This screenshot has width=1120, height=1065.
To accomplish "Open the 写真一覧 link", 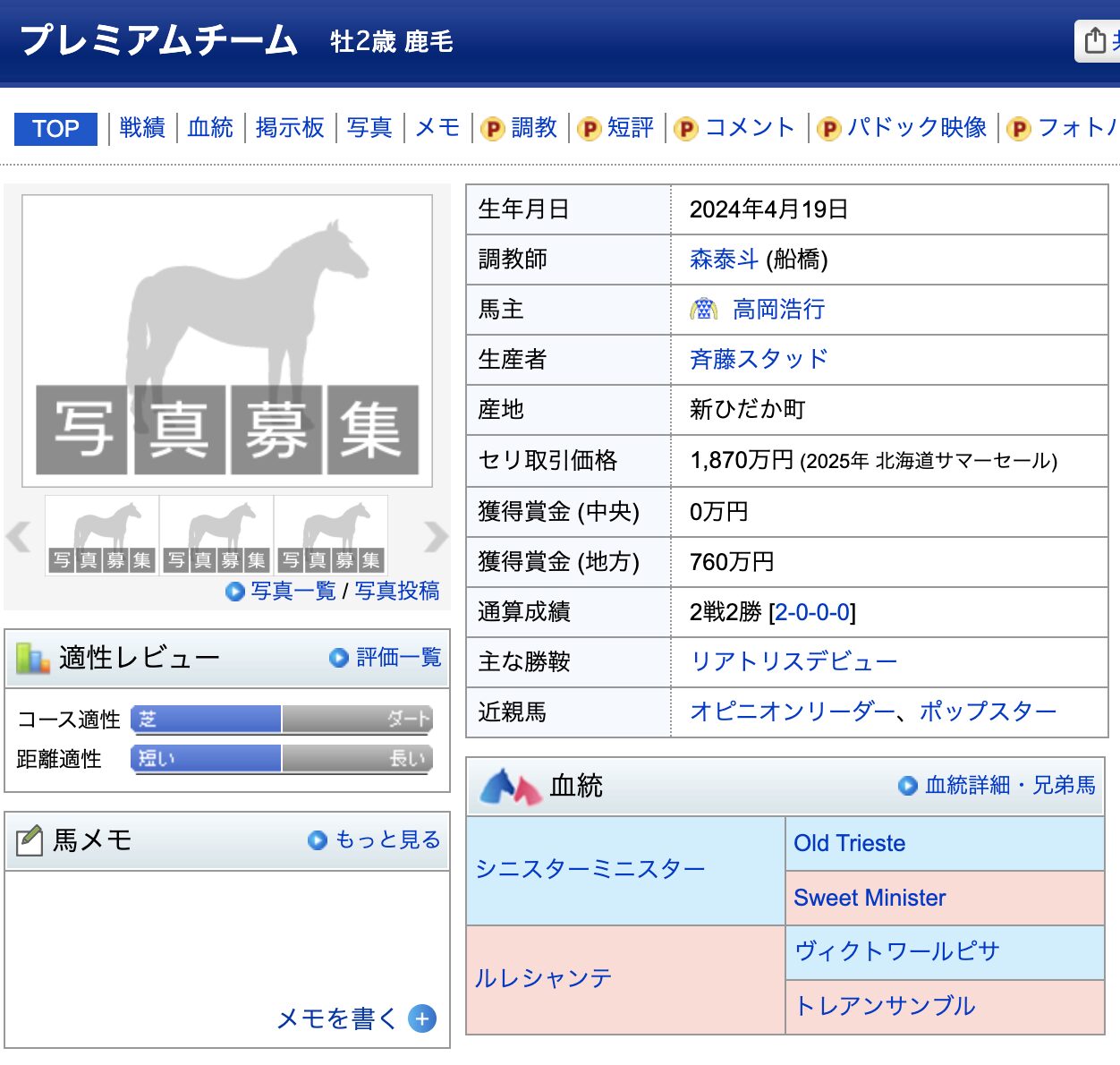I will 293,592.
